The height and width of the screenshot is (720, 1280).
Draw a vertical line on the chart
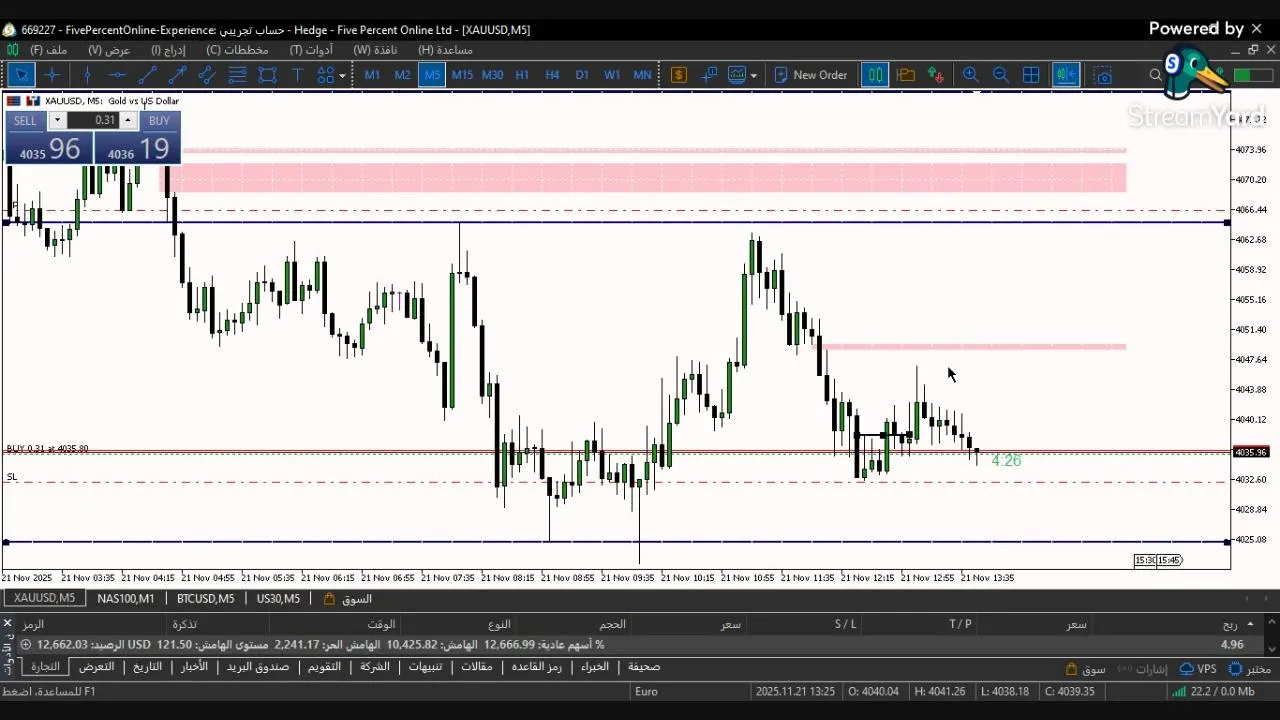tap(87, 75)
